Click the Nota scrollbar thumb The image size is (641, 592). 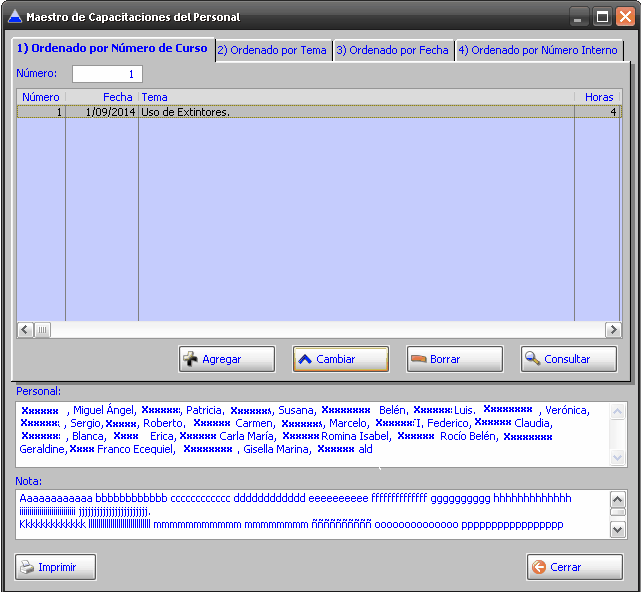617,512
